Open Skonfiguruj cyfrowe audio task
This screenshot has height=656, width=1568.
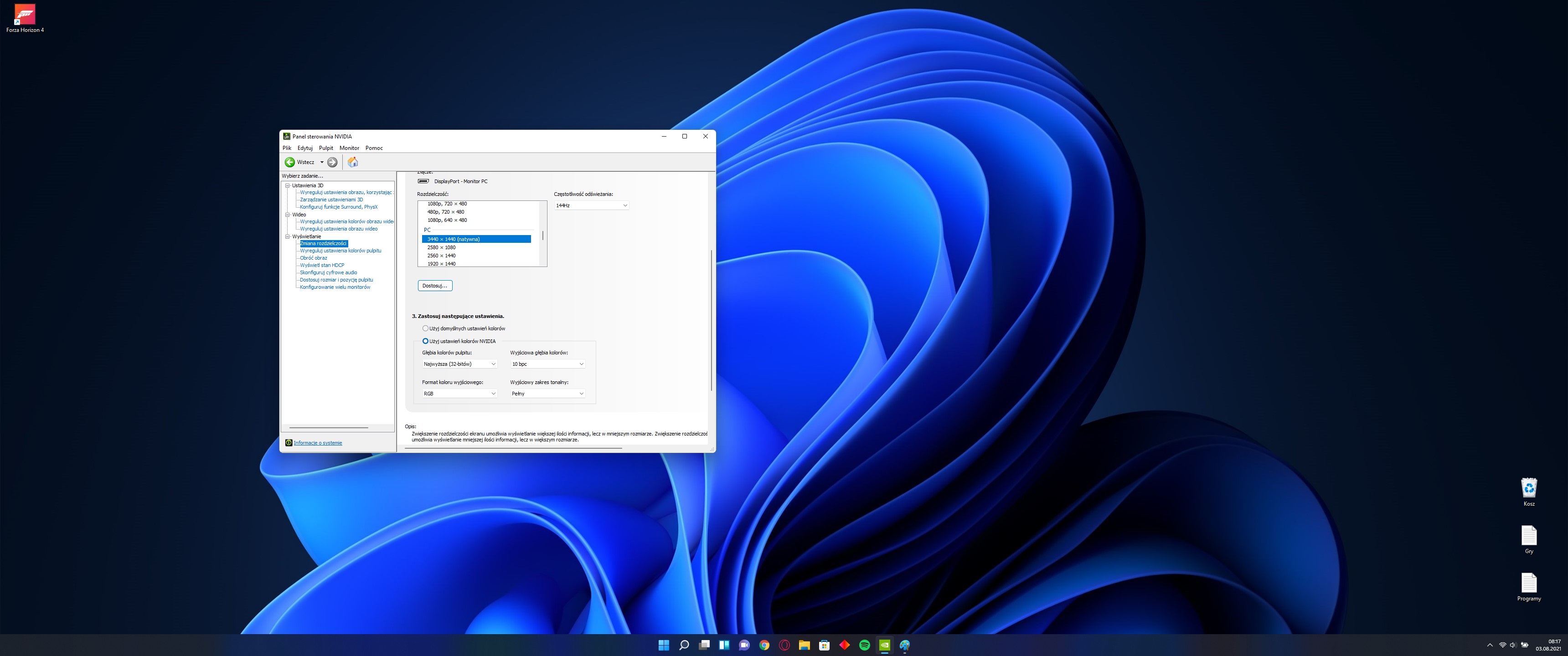point(328,272)
